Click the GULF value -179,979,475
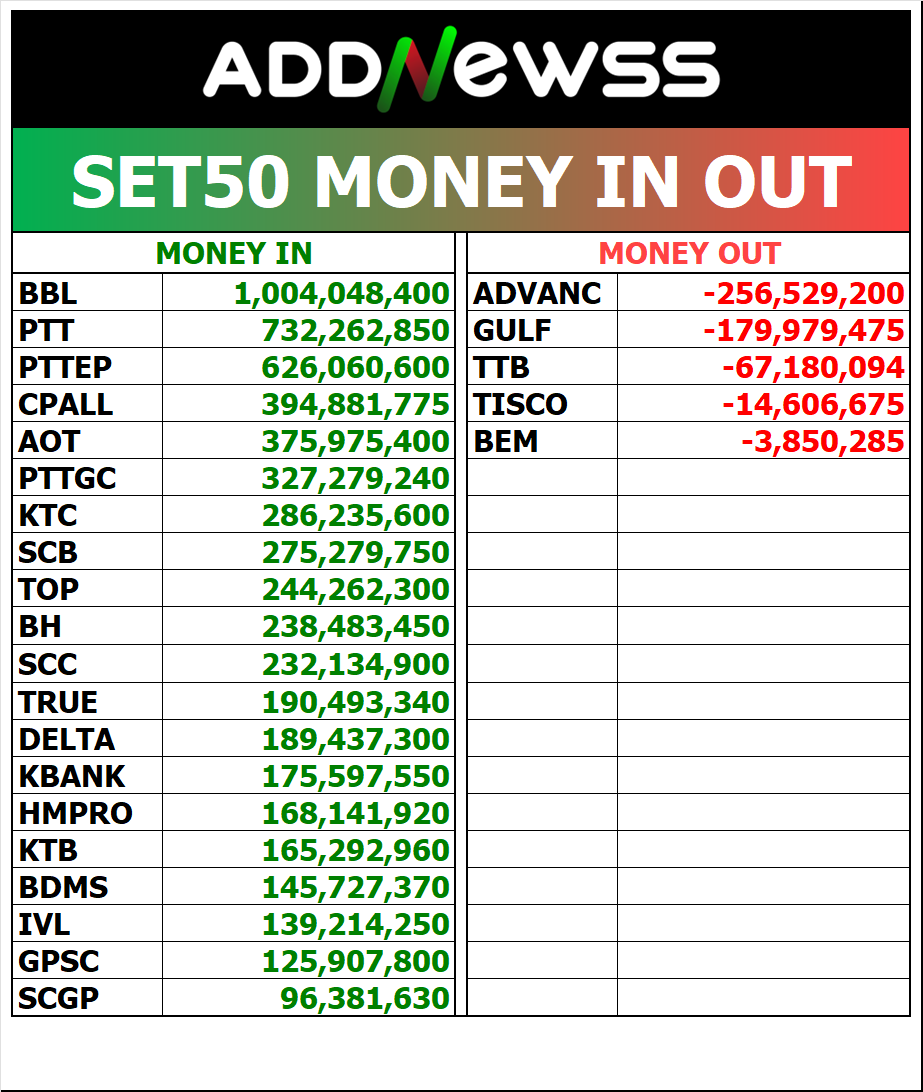923x1092 pixels. (x=804, y=330)
